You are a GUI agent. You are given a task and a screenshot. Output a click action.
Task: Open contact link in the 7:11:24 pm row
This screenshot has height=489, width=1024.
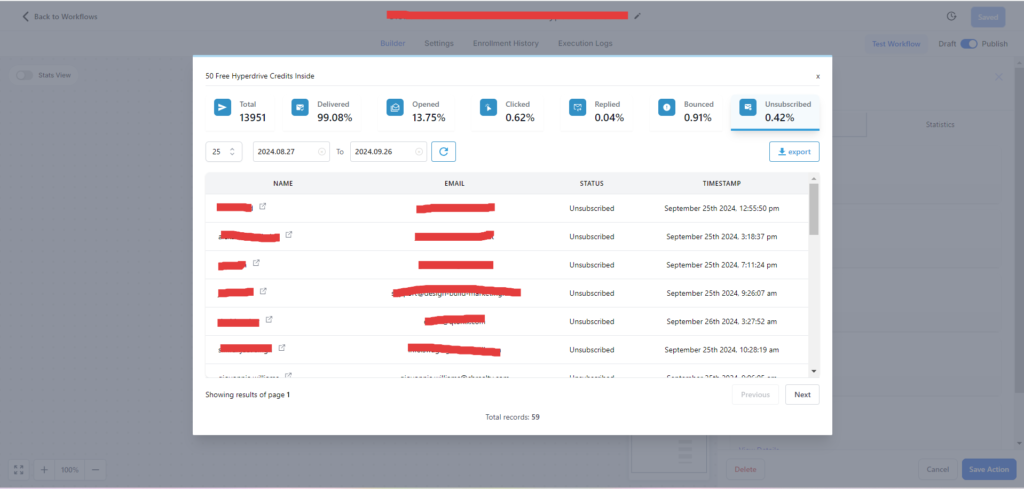[256, 263]
